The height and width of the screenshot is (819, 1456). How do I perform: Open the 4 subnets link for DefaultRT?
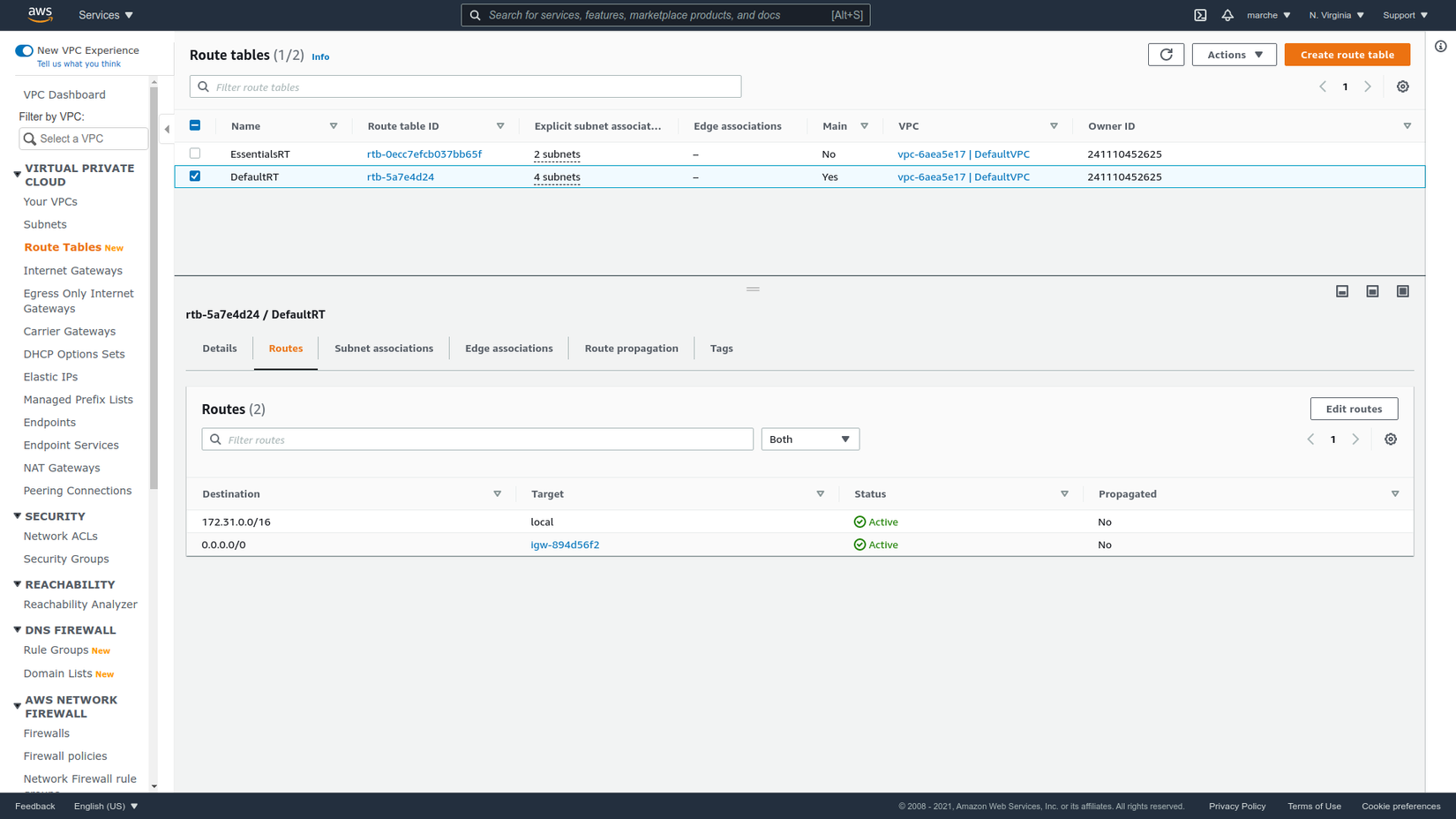pyautogui.click(x=557, y=177)
